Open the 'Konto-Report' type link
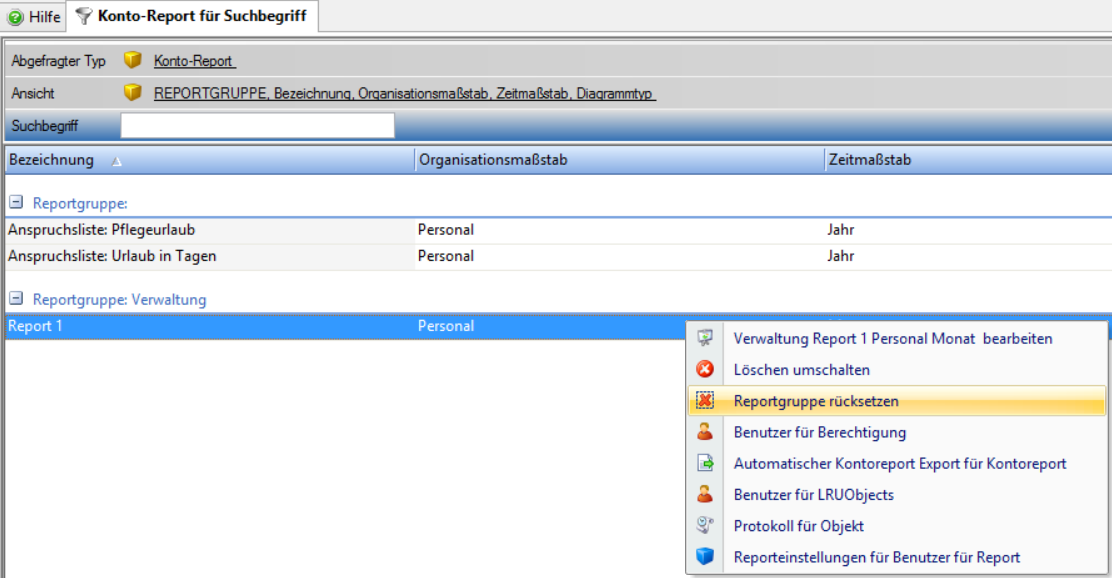Image resolution: width=1112 pixels, height=578 pixels. (x=193, y=61)
